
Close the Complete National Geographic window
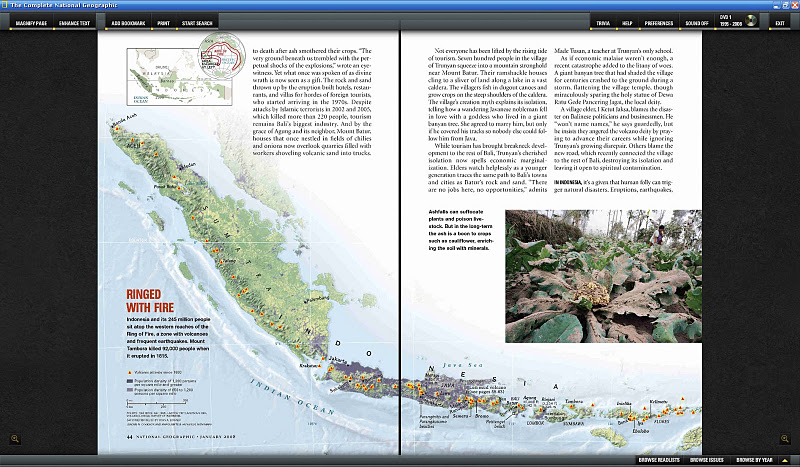click(790, 5)
